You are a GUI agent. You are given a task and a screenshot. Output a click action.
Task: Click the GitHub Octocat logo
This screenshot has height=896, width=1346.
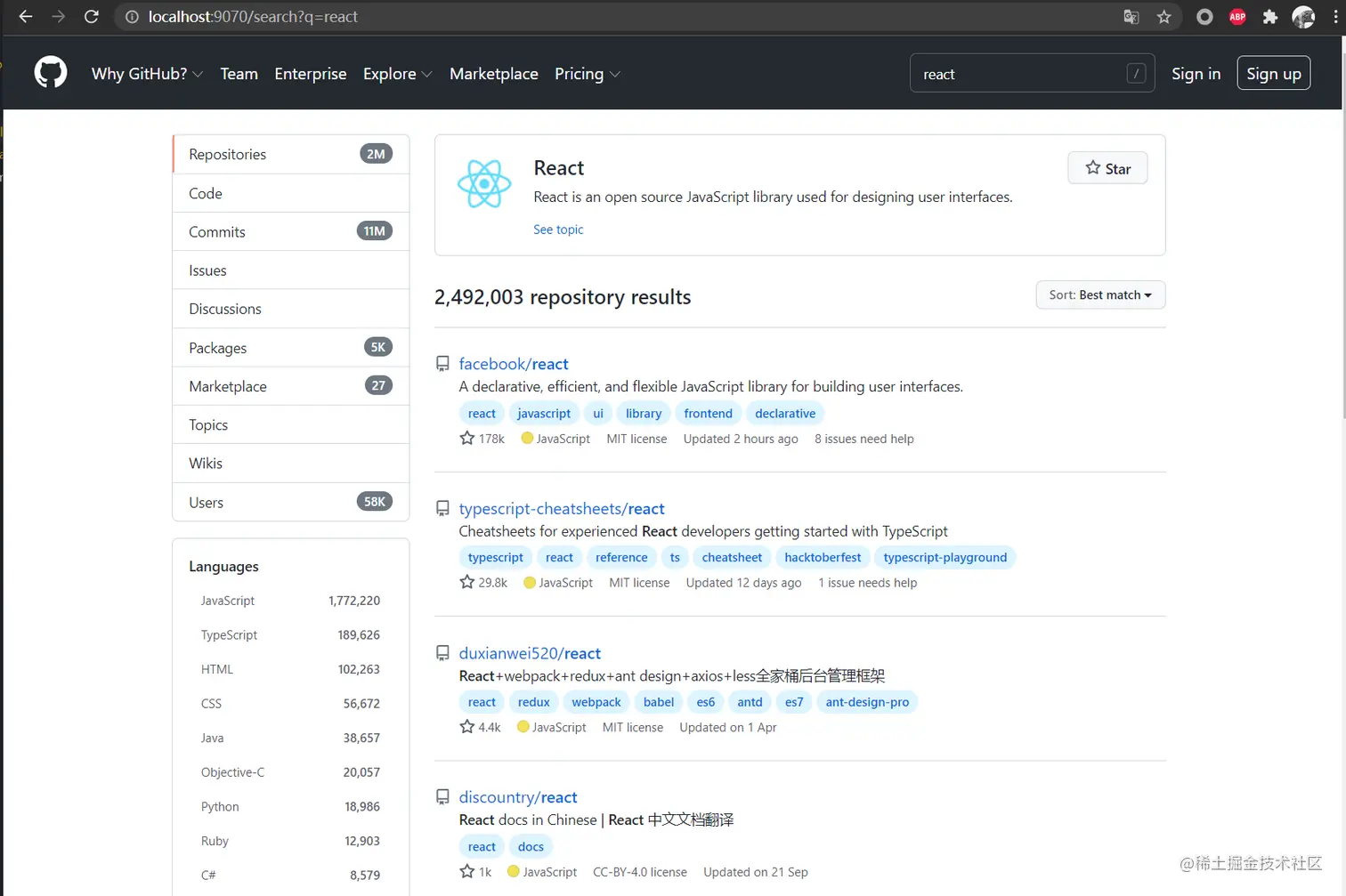point(51,73)
